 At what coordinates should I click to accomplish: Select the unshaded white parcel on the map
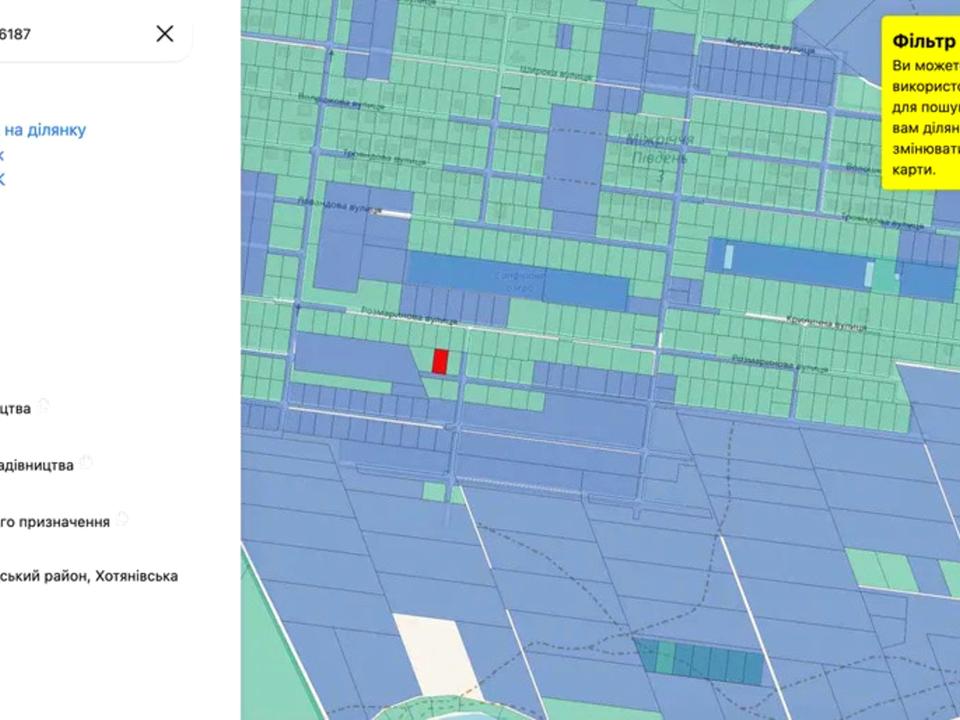(x=438, y=656)
